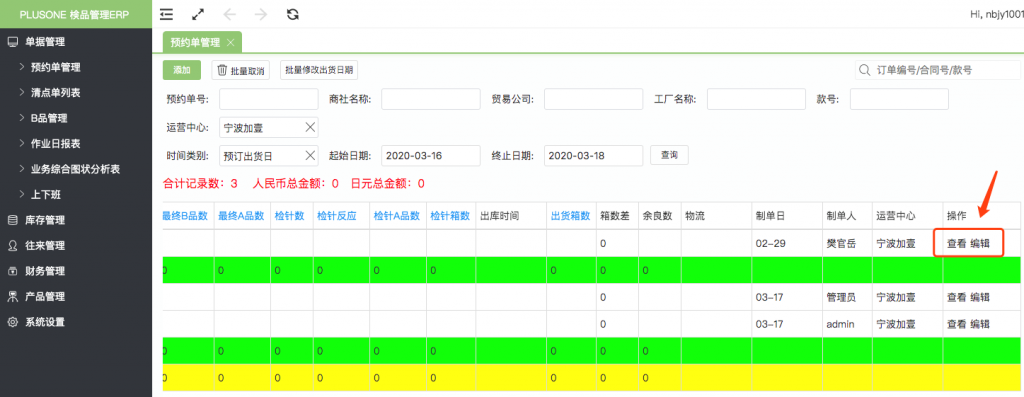1024x397 pixels.
Task: Click 编辑 in the admin row
Action: click(980, 324)
